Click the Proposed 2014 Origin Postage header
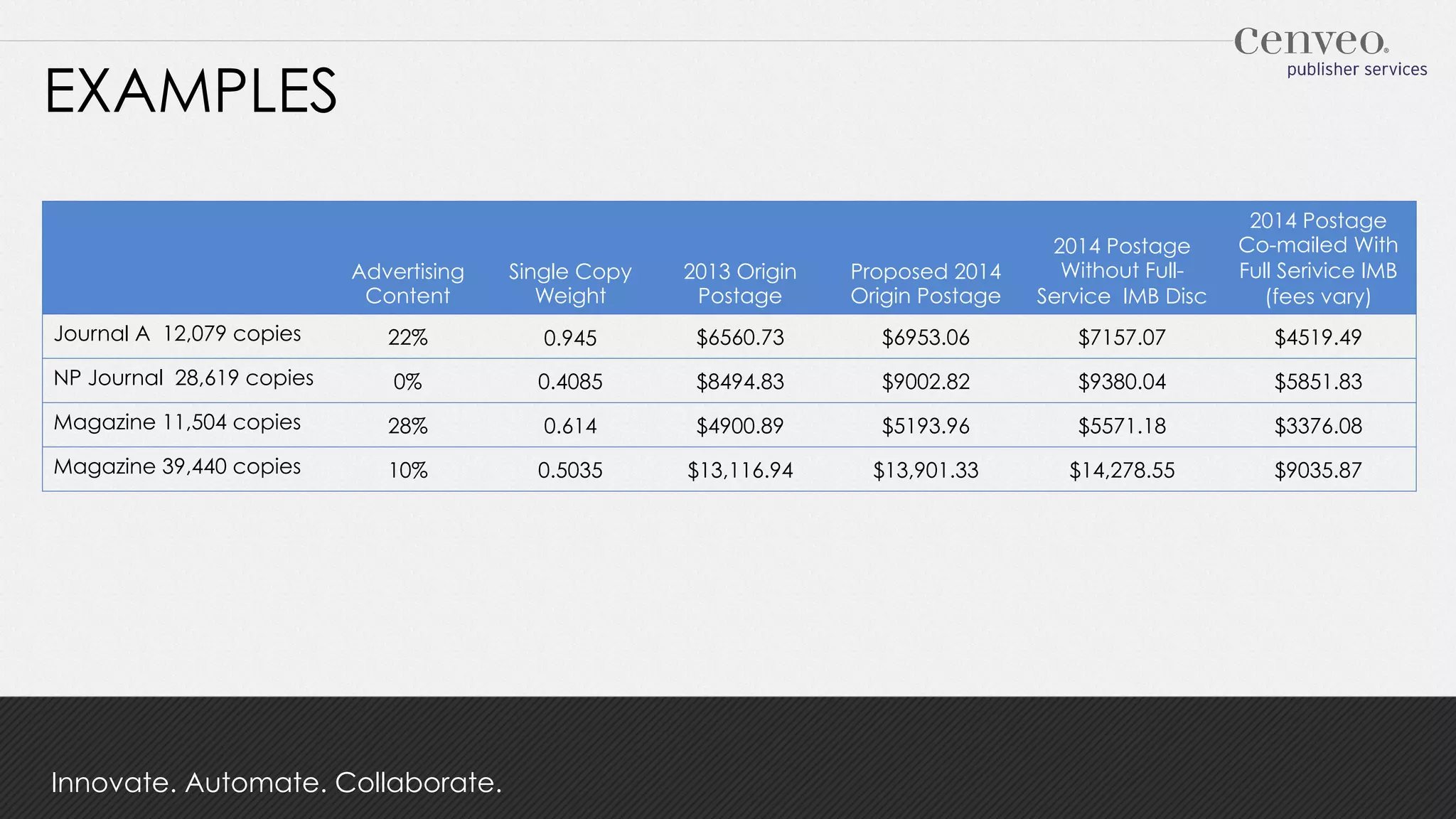 (925, 283)
